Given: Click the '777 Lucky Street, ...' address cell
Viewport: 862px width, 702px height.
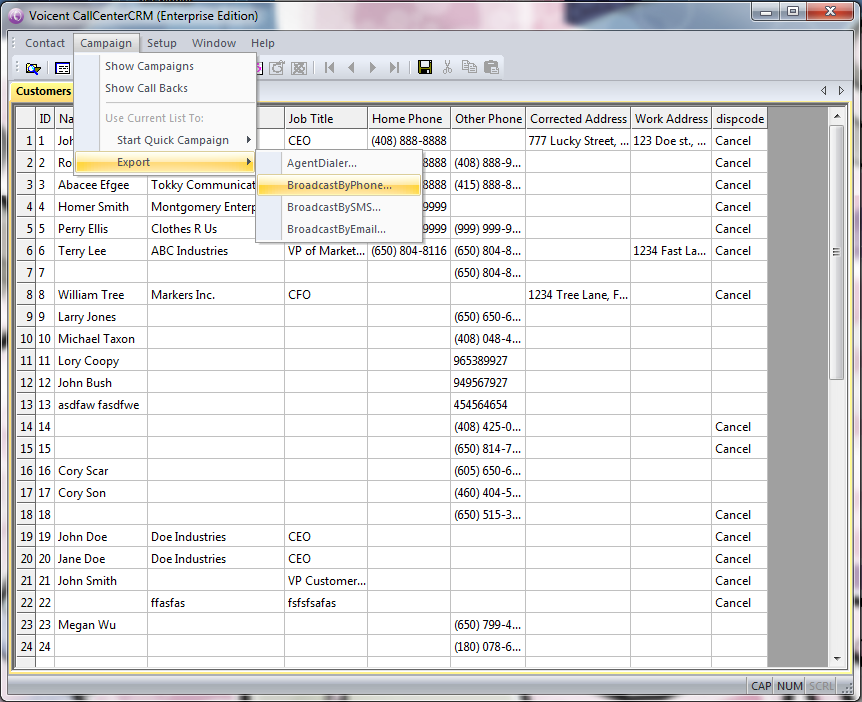Looking at the screenshot, I should [578, 141].
